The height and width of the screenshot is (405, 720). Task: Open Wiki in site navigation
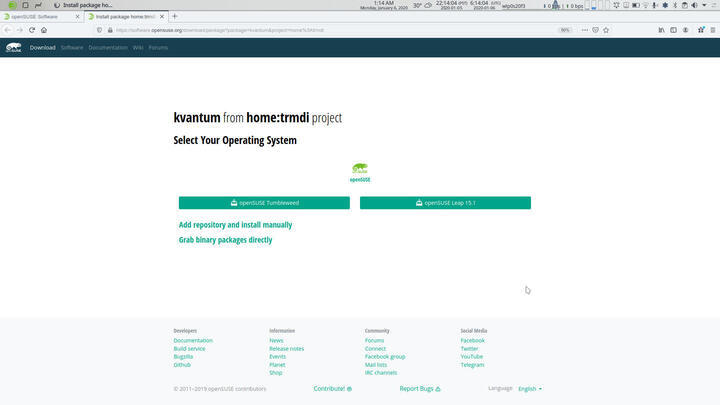[x=138, y=47]
